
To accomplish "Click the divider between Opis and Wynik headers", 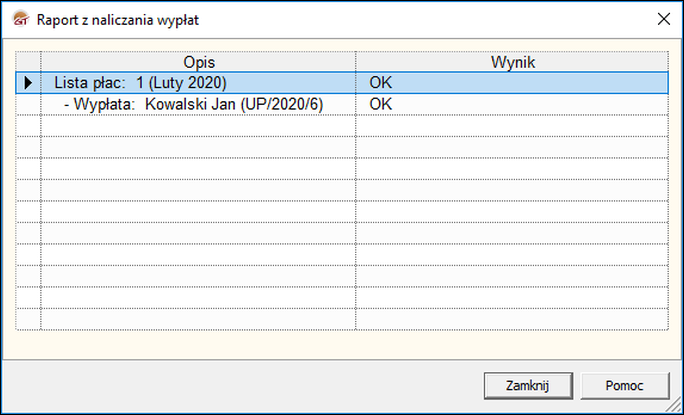I will tap(355, 62).
